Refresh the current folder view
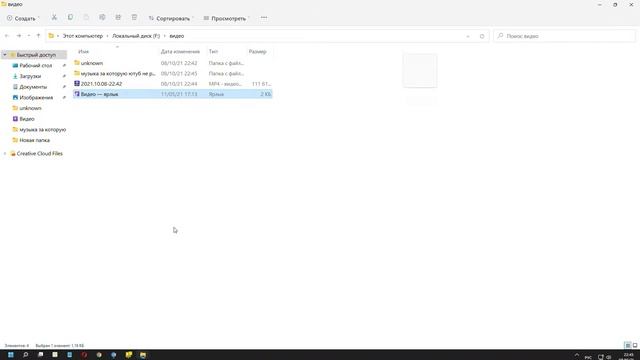Image resolution: width=640 pixels, height=360 pixels. [482, 36]
